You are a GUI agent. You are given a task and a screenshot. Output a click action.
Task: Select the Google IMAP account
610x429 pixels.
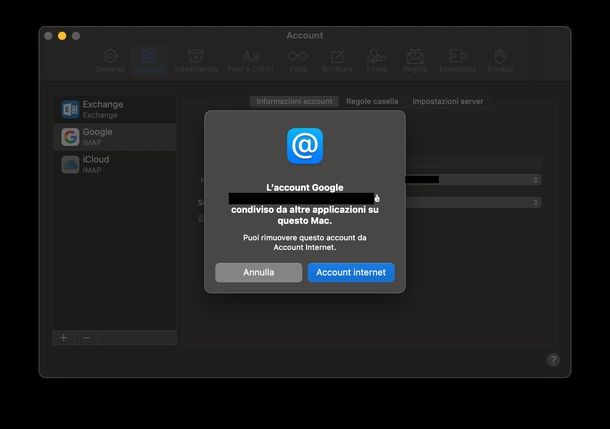click(x=115, y=137)
